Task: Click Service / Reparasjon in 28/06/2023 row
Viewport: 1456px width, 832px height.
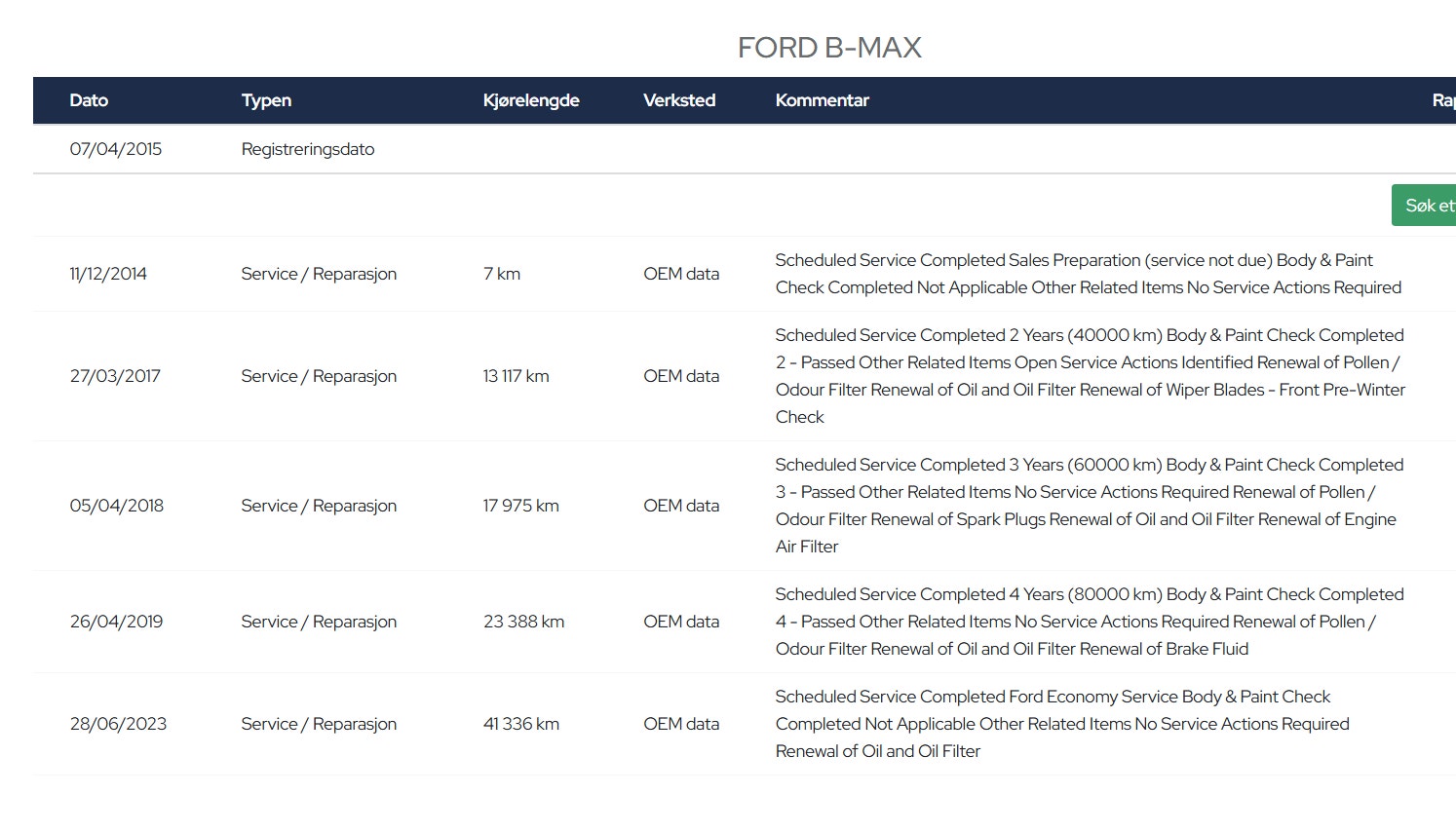Action: click(x=319, y=724)
